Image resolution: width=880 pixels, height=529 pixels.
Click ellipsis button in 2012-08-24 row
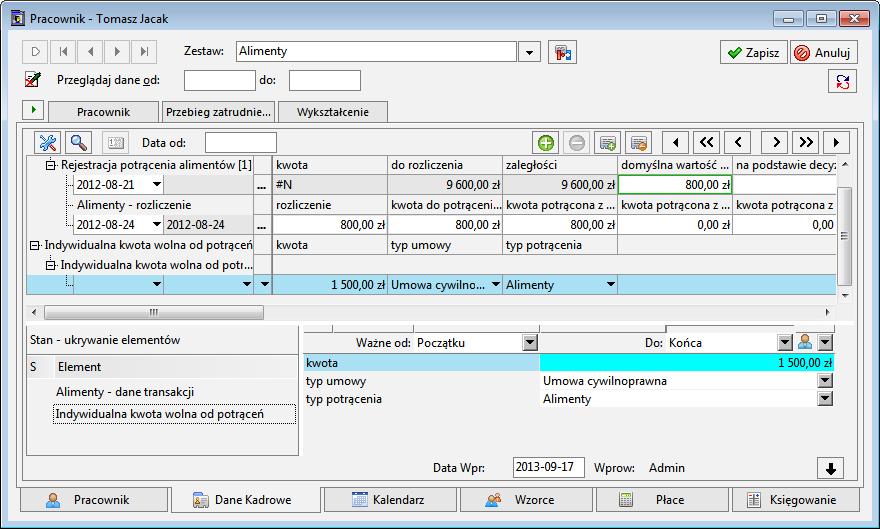pos(262,225)
